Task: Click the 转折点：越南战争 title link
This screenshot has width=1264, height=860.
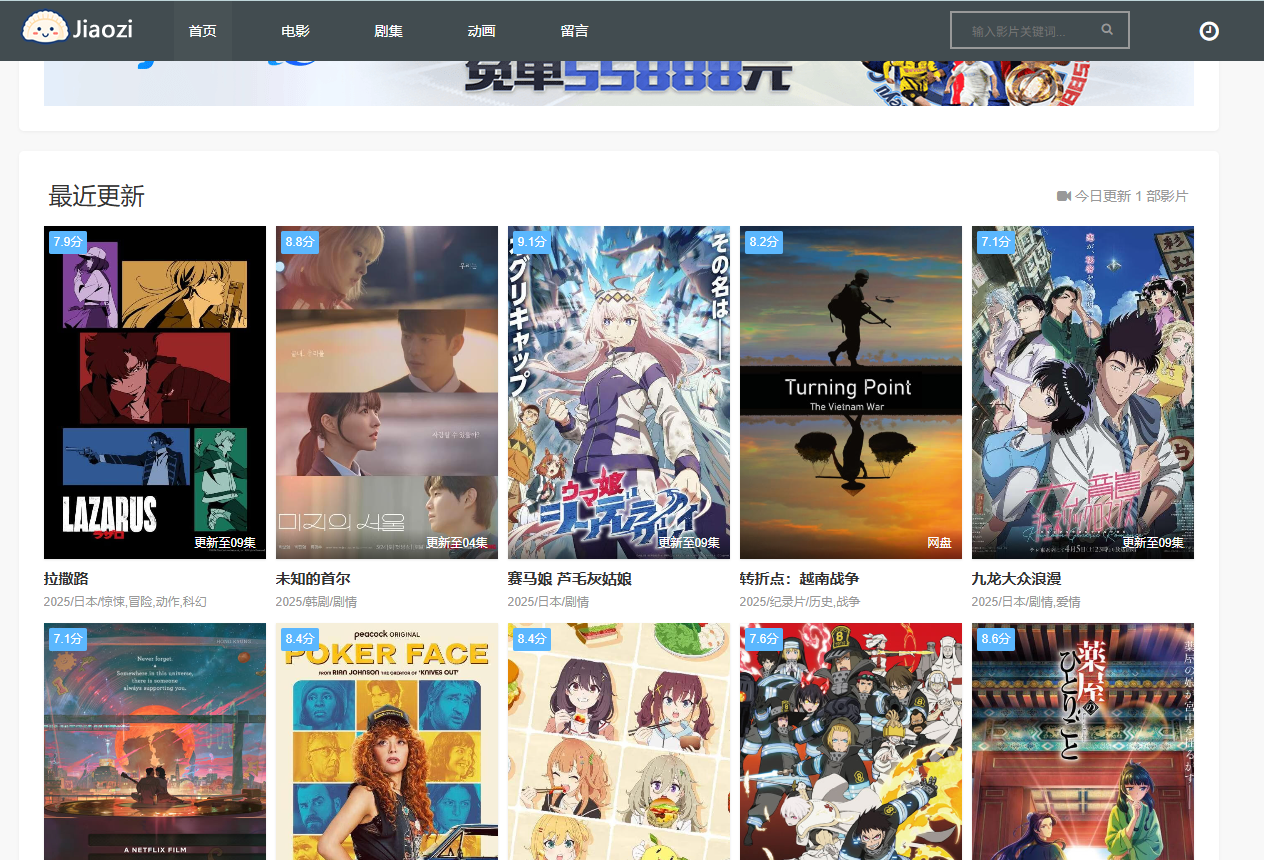Action: pos(800,579)
